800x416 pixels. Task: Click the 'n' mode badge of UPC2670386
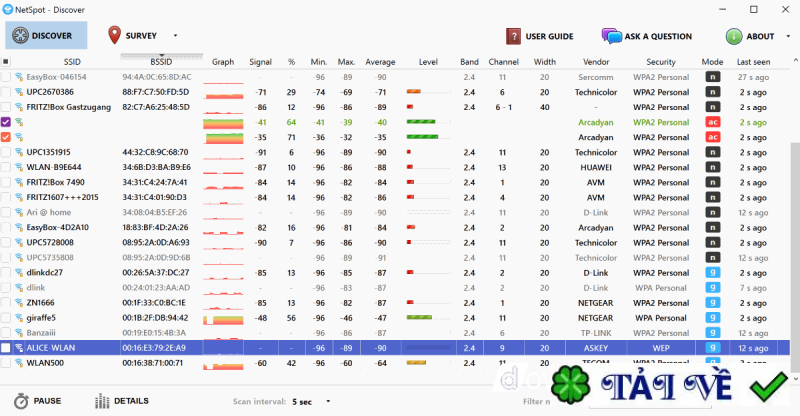pos(712,92)
